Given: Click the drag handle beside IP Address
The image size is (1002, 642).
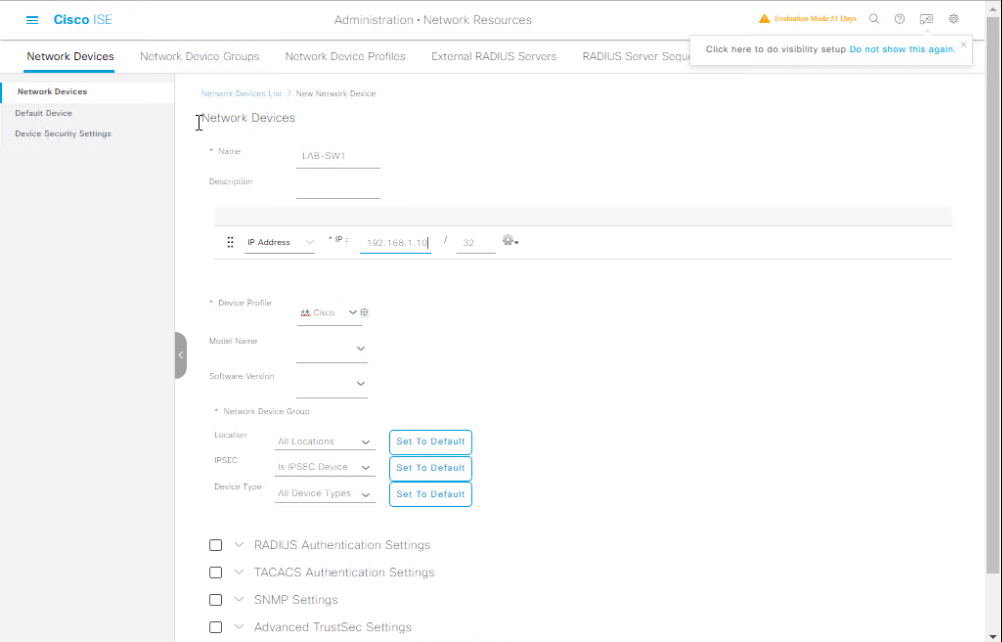Looking at the screenshot, I should pos(231,242).
